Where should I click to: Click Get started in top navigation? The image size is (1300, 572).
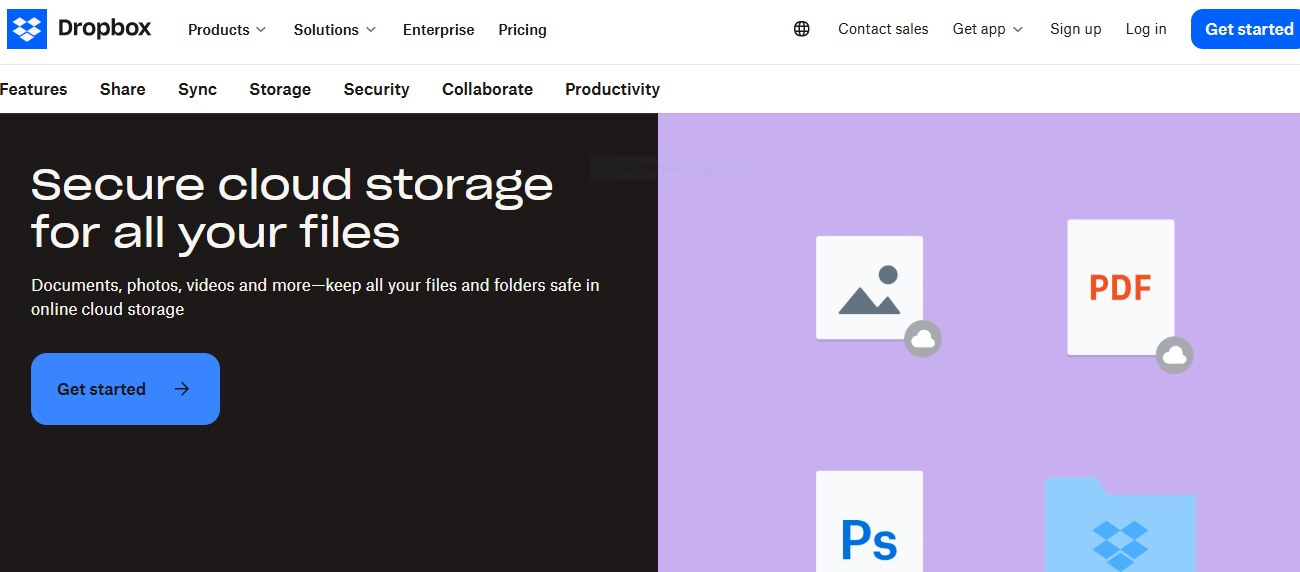coord(1248,29)
